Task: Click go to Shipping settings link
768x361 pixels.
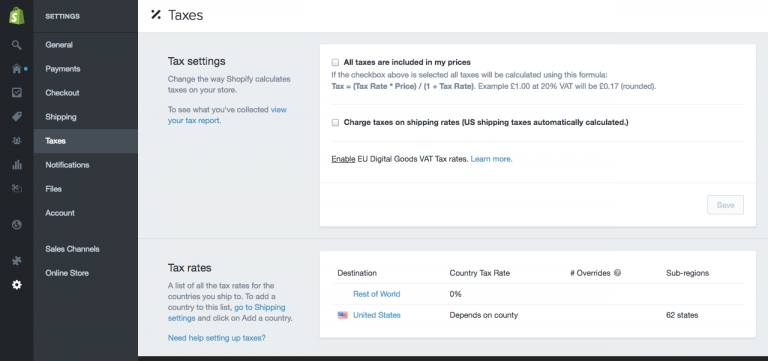Action: tap(226, 313)
